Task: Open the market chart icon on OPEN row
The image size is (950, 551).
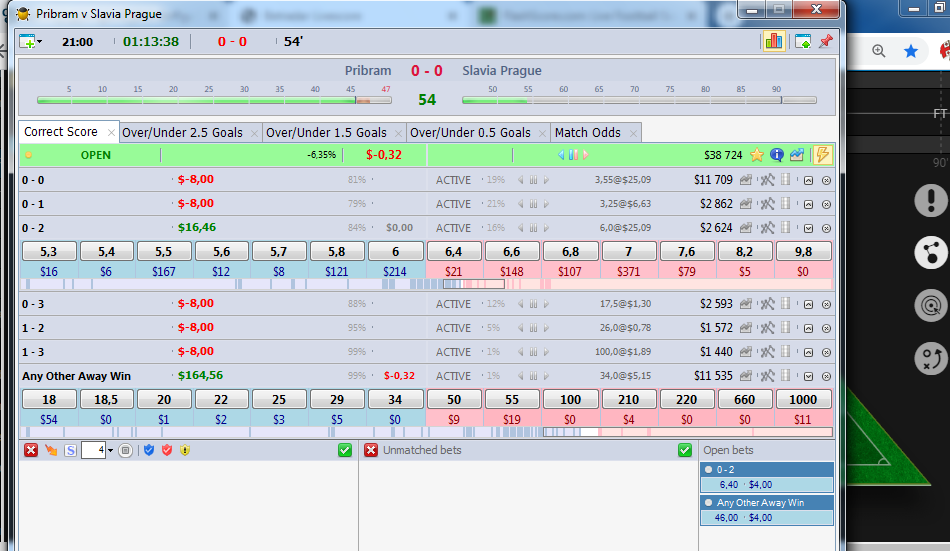Action: [797, 155]
